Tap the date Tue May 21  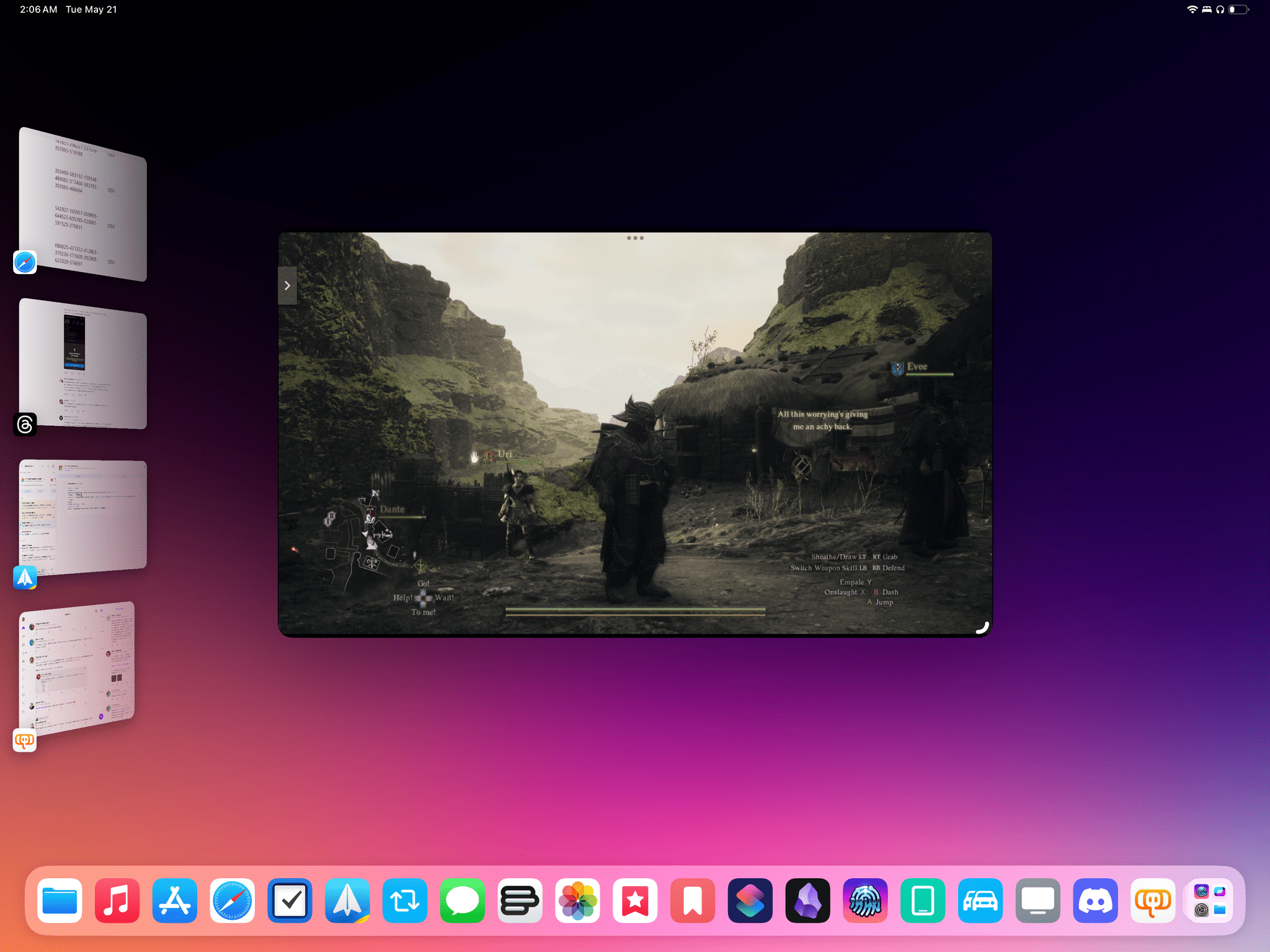pyautogui.click(x=91, y=9)
